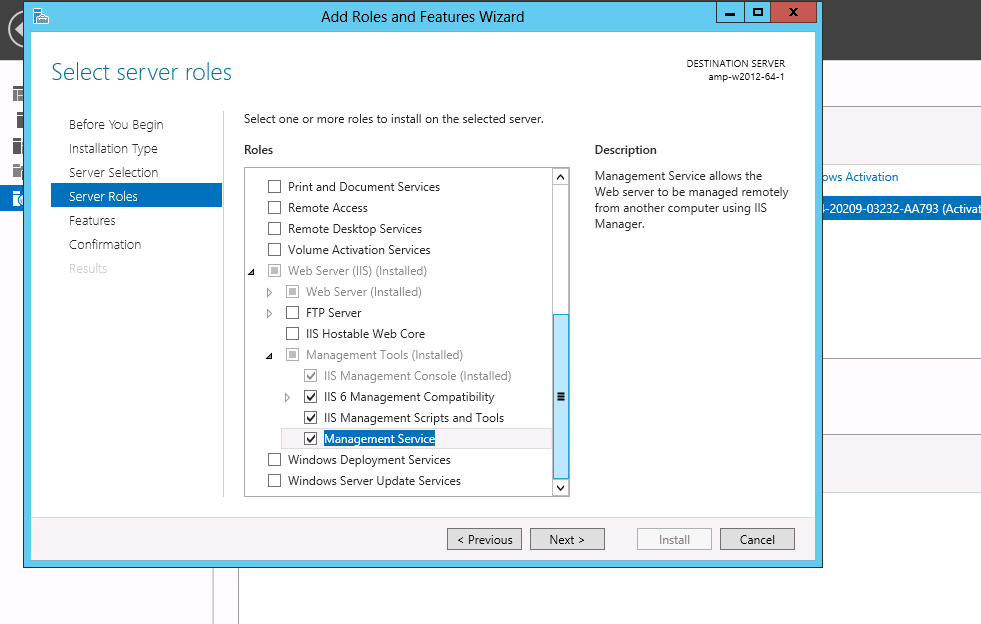Check the FTP Server checkbox
981x624 pixels.
coord(292,312)
